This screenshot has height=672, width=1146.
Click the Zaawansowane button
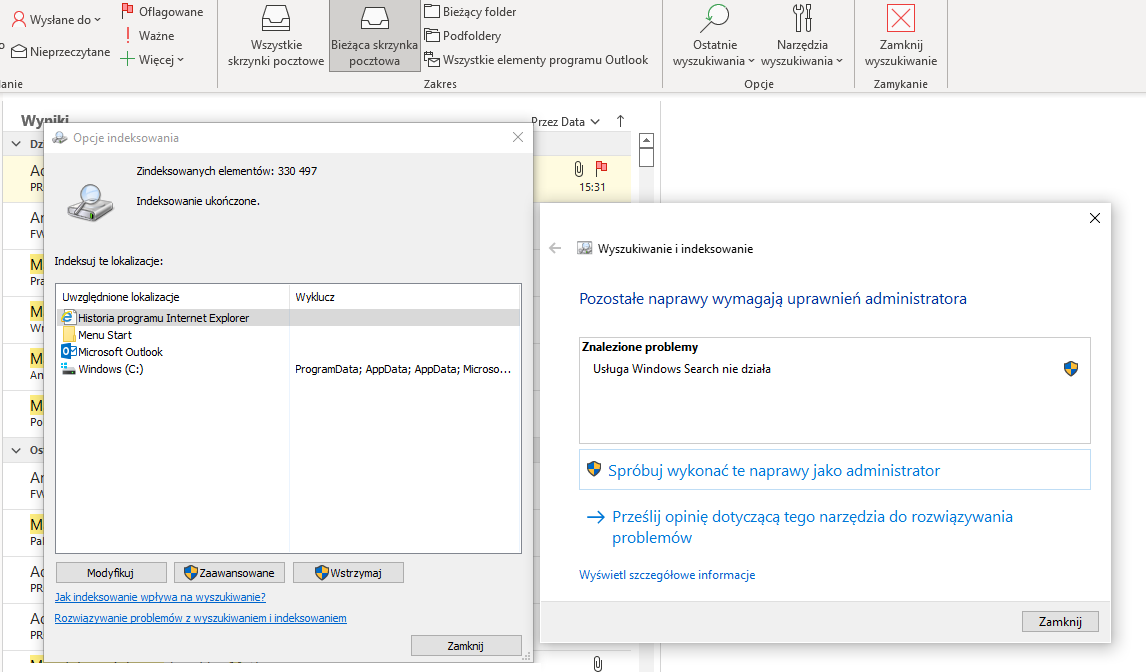pyautogui.click(x=229, y=573)
